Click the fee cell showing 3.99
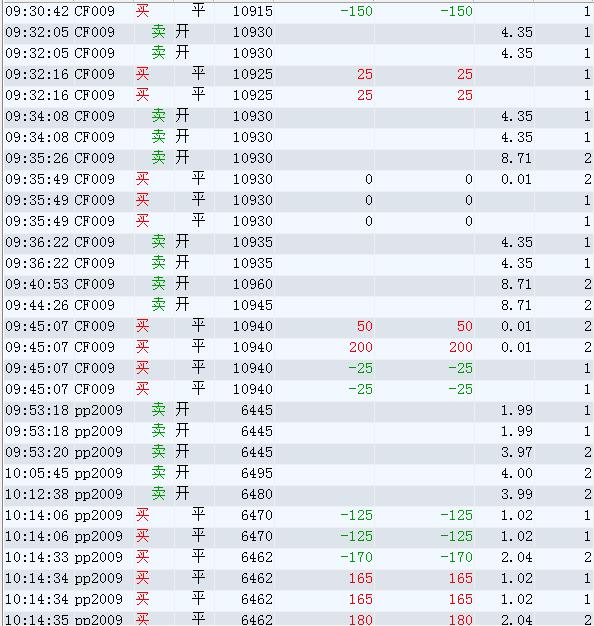 point(517,494)
